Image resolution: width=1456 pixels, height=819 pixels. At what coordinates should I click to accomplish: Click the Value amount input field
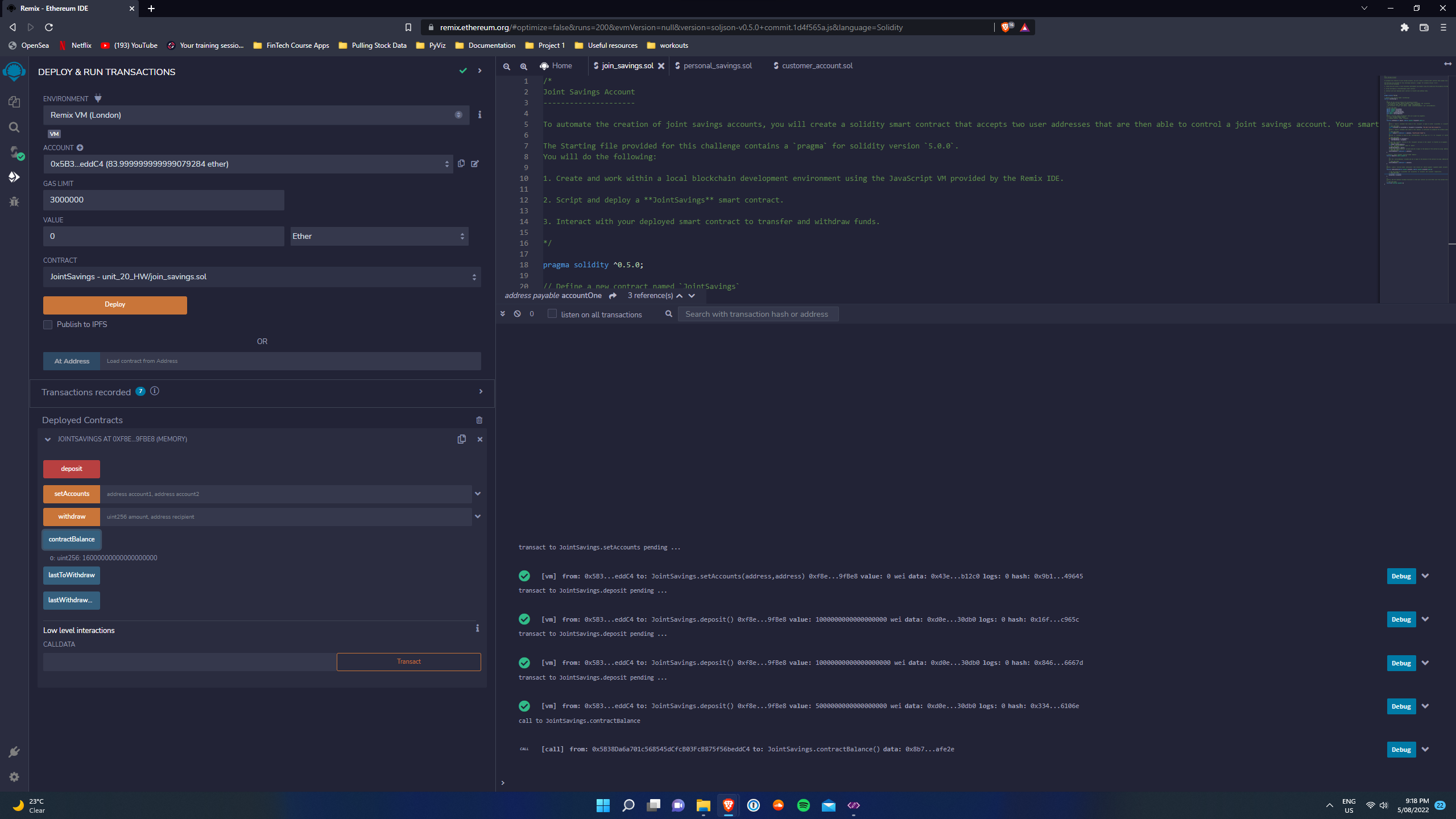[x=164, y=236]
